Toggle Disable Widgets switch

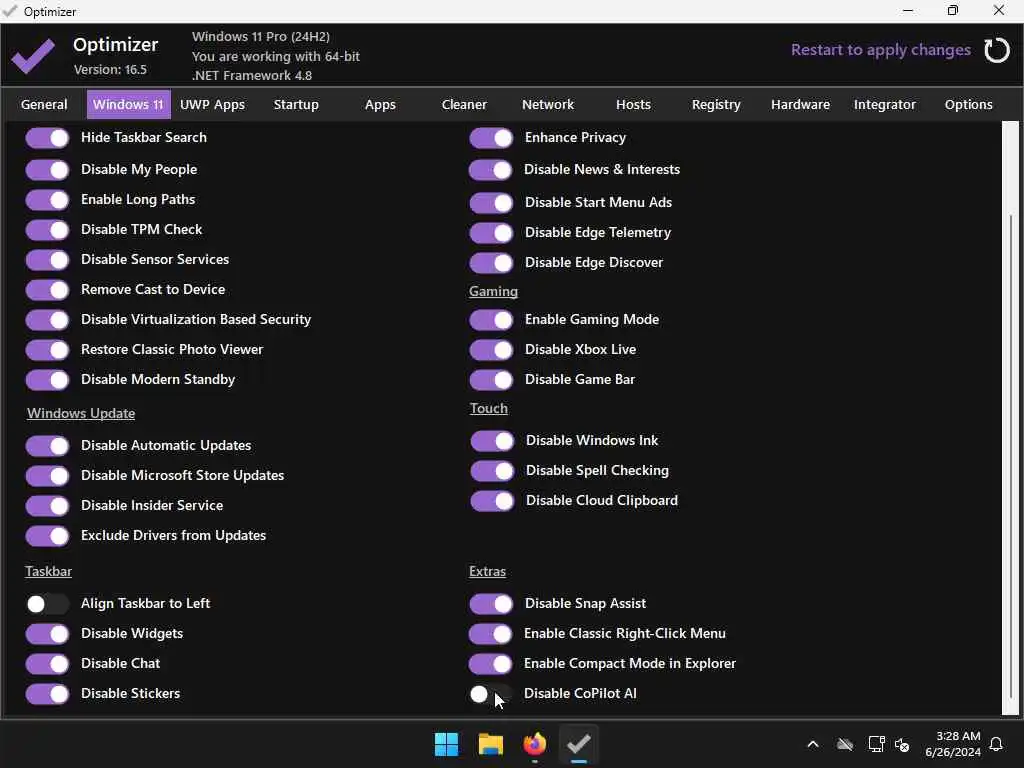[47, 634]
